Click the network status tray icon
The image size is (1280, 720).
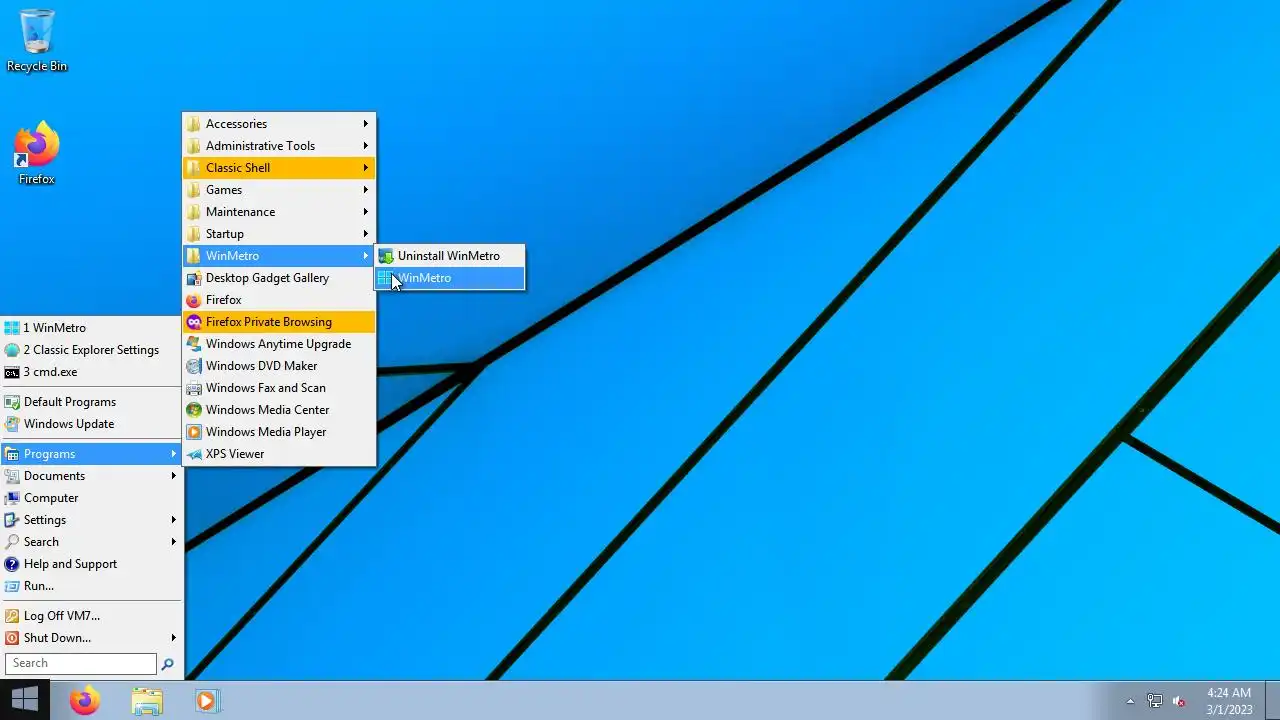[x=1155, y=701]
